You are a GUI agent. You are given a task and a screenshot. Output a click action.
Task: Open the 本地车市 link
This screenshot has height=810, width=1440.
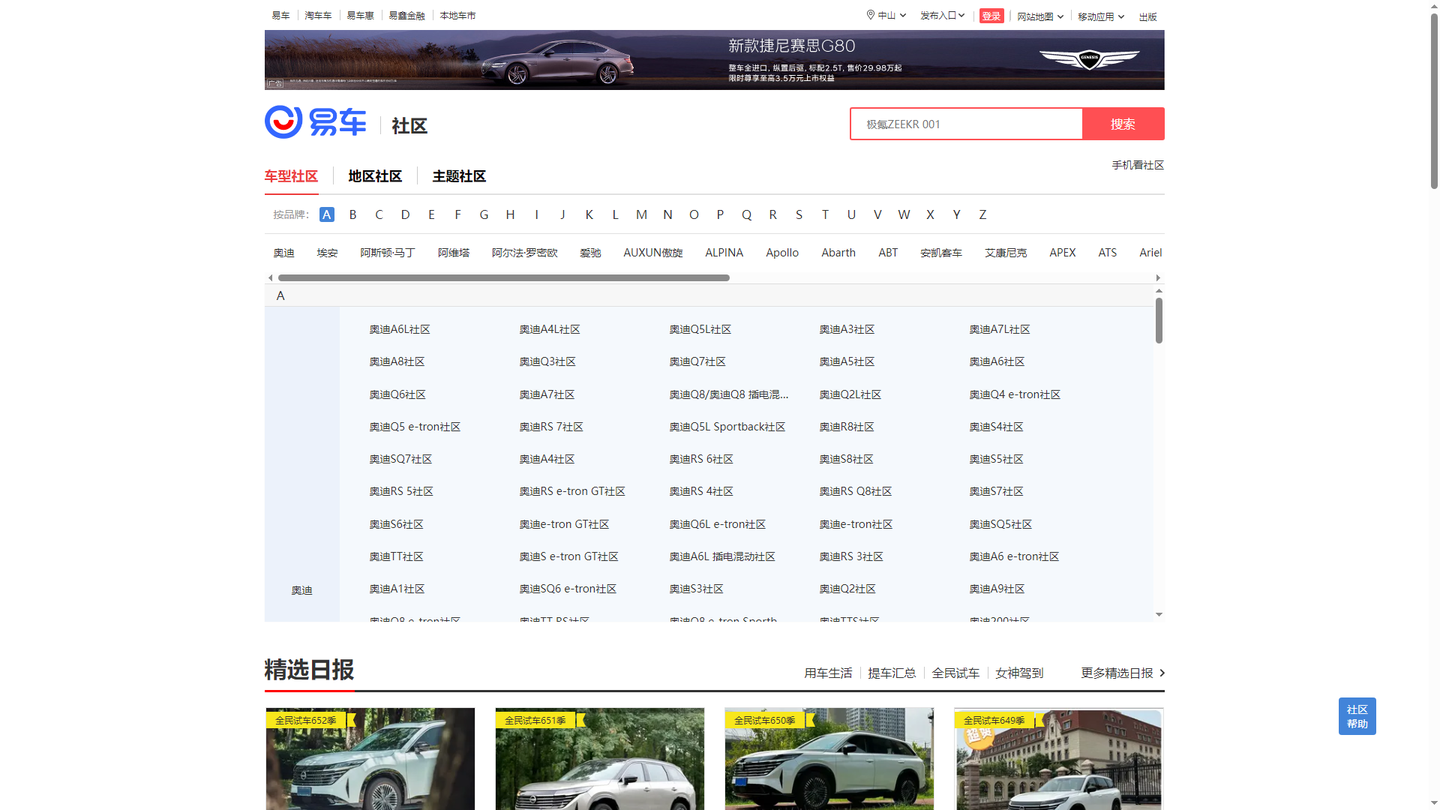pos(458,16)
